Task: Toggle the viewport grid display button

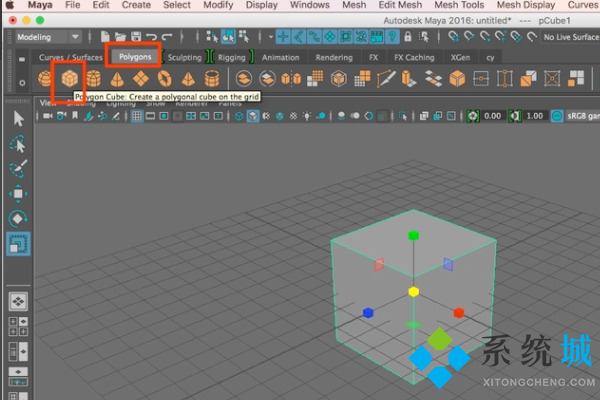Action: (x=137, y=116)
